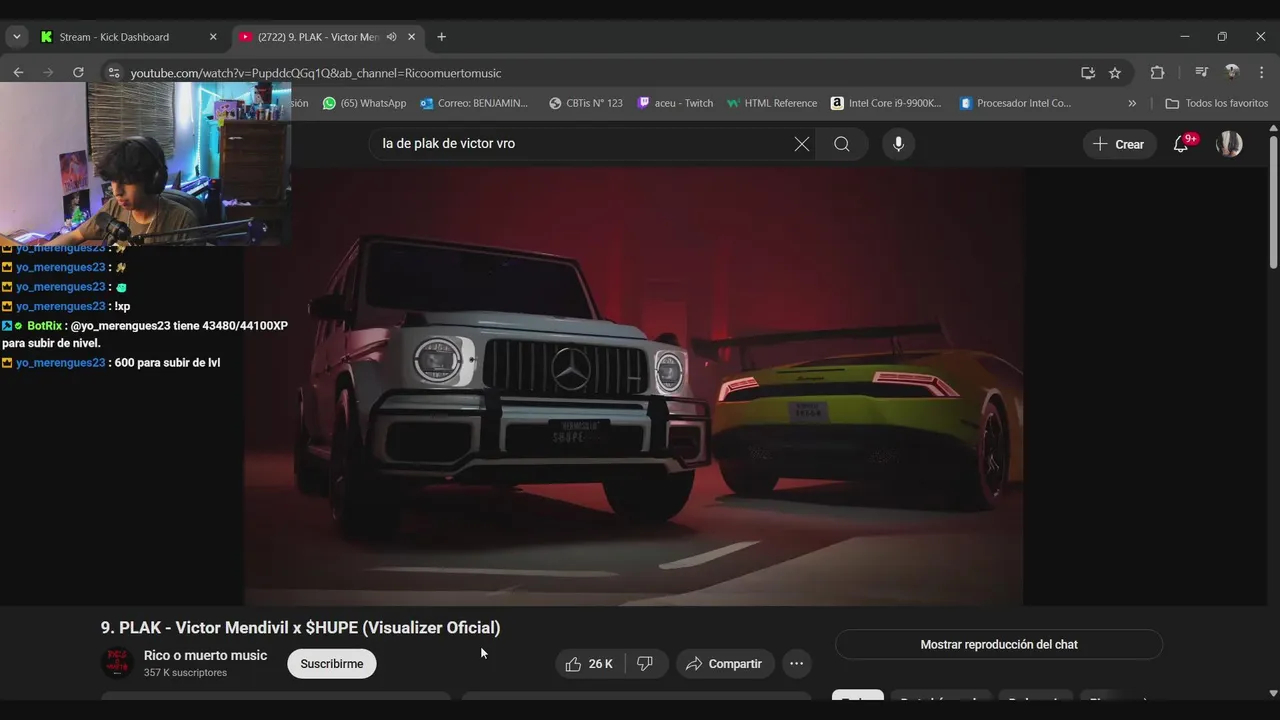The height and width of the screenshot is (720, 1280).
Task: Open the HTML Reference bookmark
Action: coord(772,103)
